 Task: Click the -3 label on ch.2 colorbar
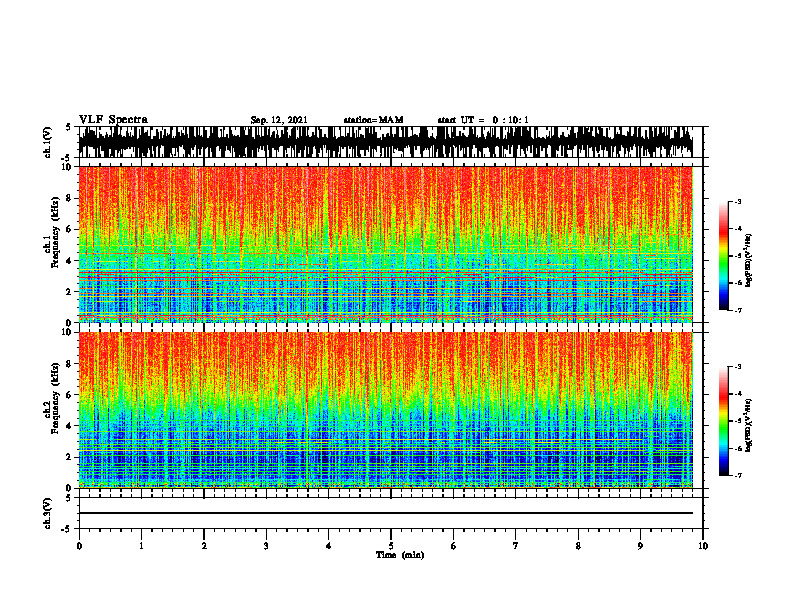click(738, 367)
